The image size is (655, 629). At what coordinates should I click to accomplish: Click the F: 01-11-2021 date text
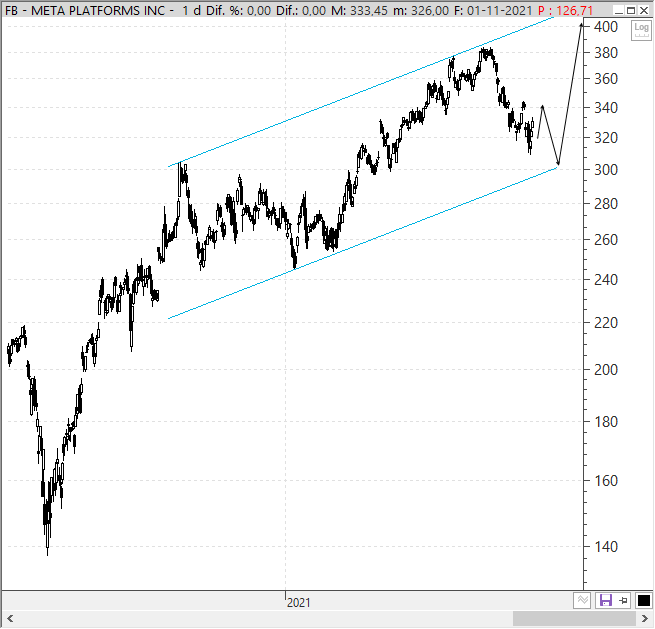(493, 10)
